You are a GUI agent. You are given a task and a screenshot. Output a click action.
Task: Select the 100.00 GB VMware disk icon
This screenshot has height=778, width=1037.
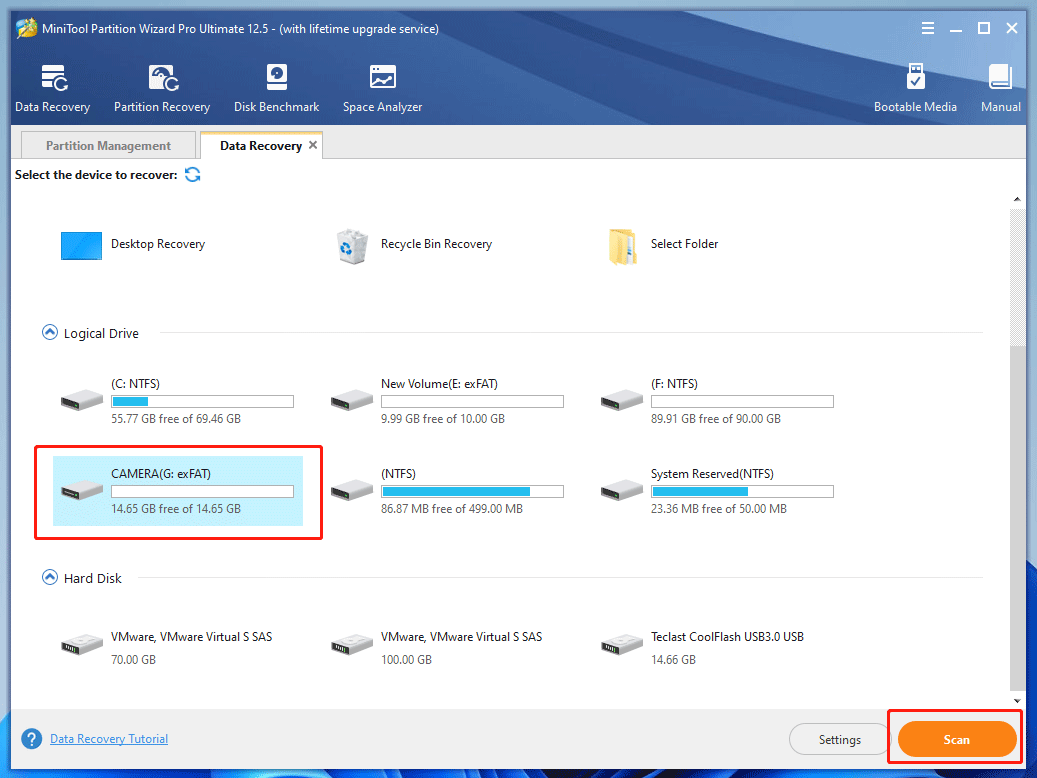click(x=352, y=644)
